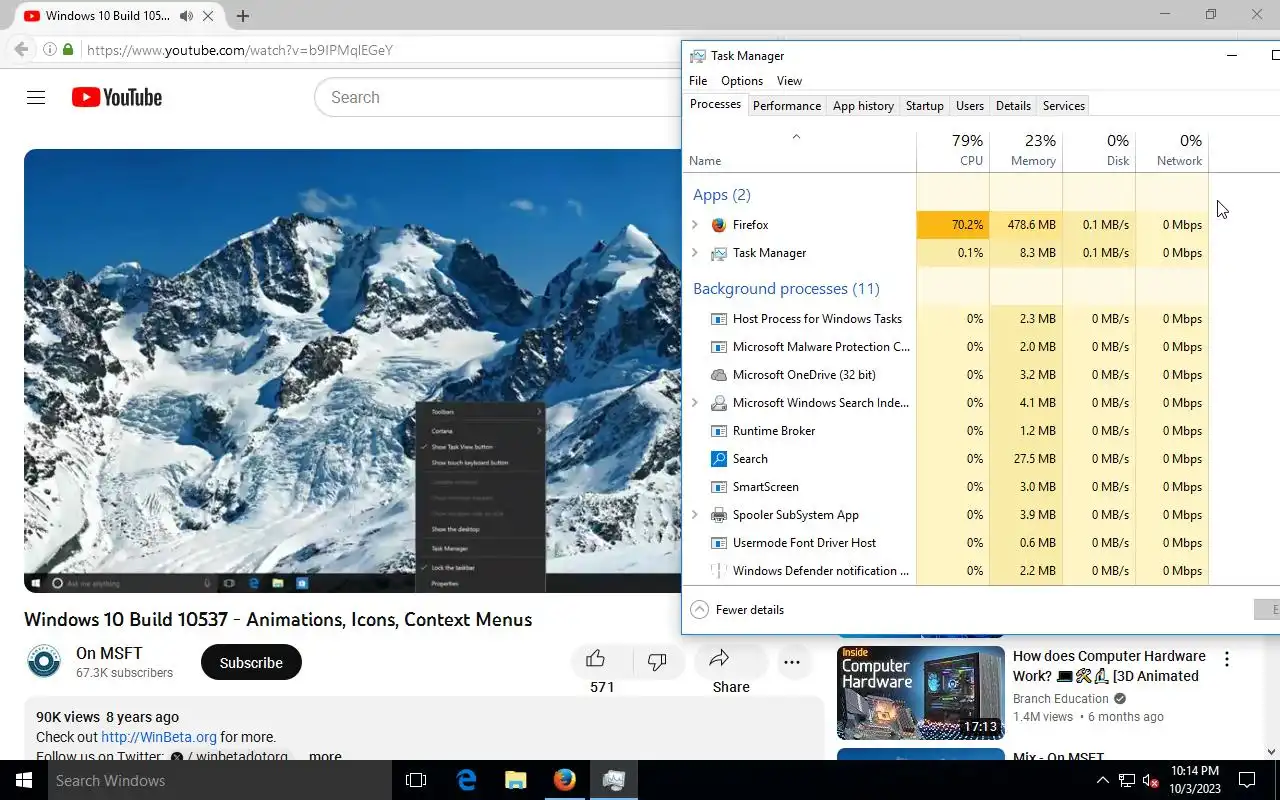
Task: Expand the video description with more
Action: tap(325, 757)
